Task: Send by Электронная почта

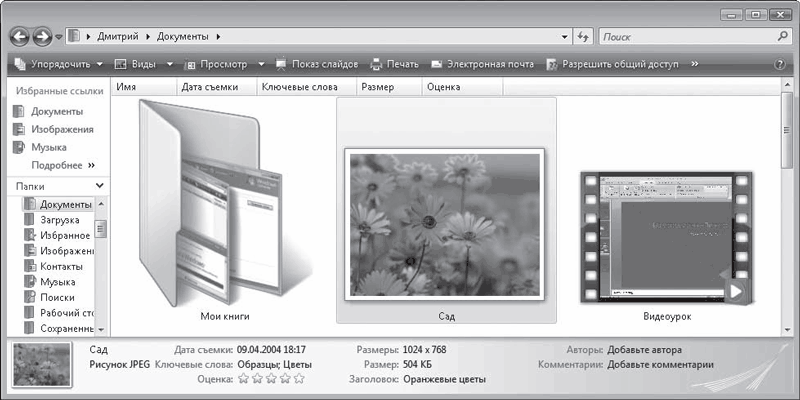Action: coord(482,64)
